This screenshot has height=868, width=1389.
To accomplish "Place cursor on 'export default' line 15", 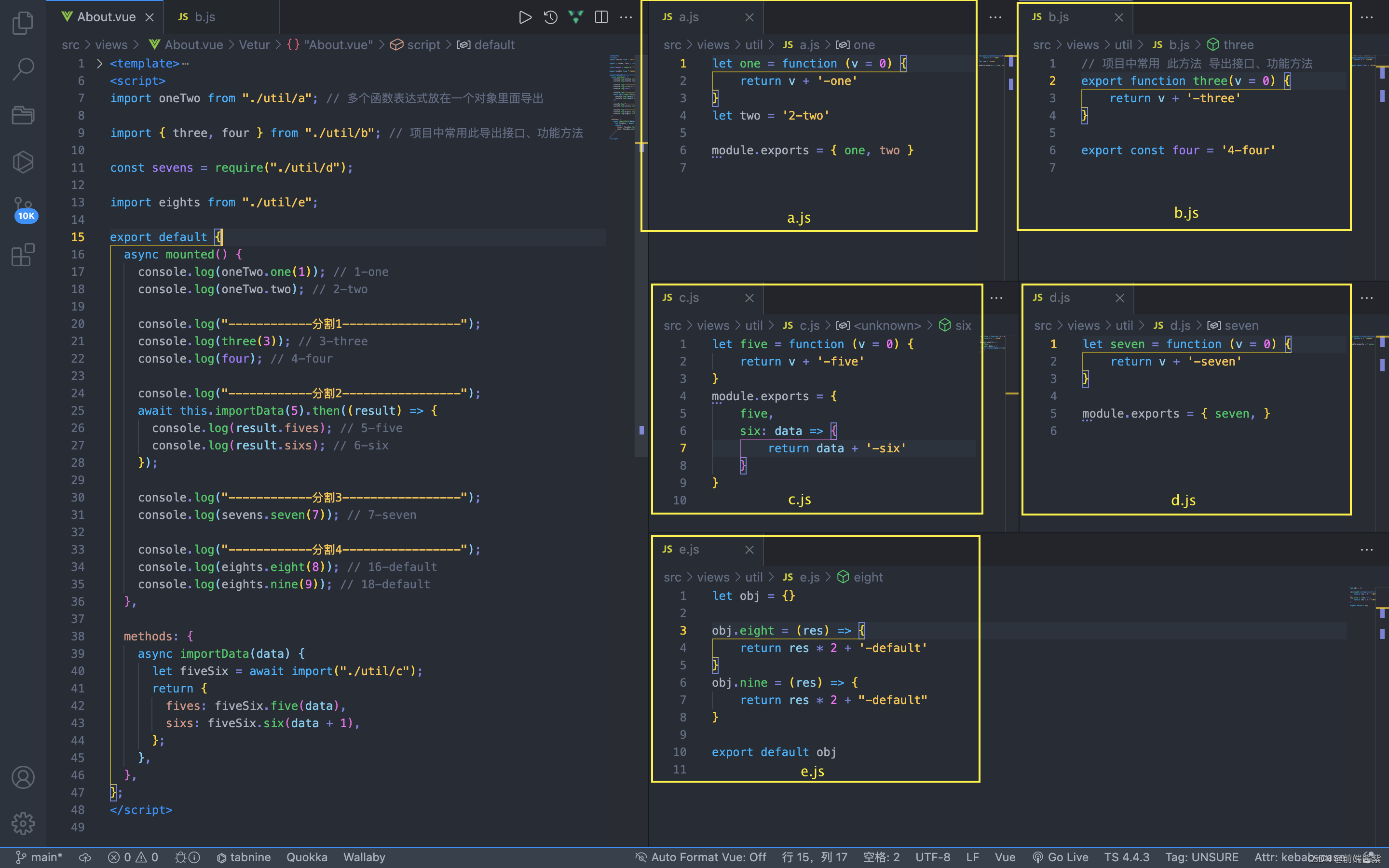I will 158,237.
